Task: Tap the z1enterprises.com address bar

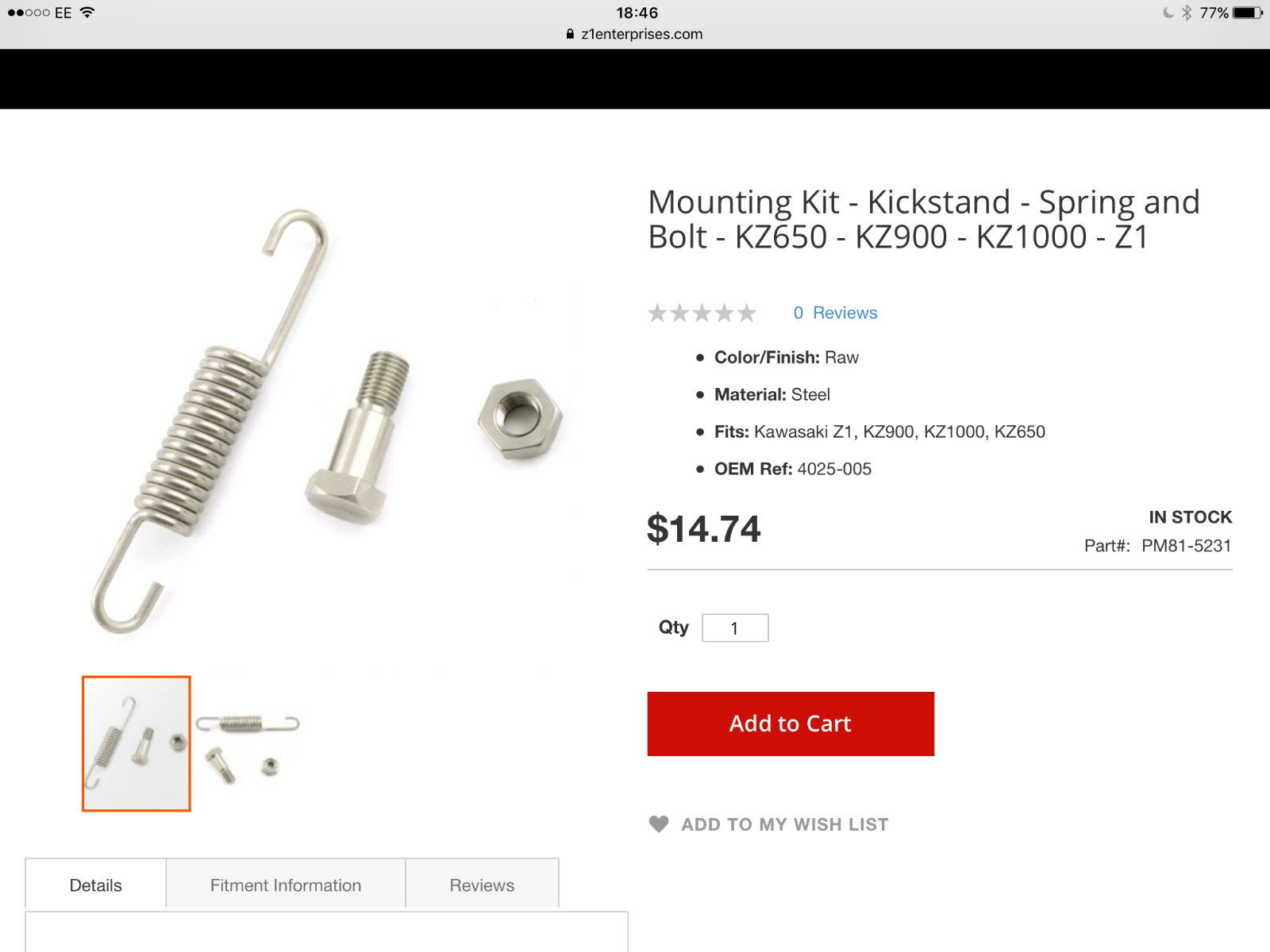Action: tap(635, 34)
